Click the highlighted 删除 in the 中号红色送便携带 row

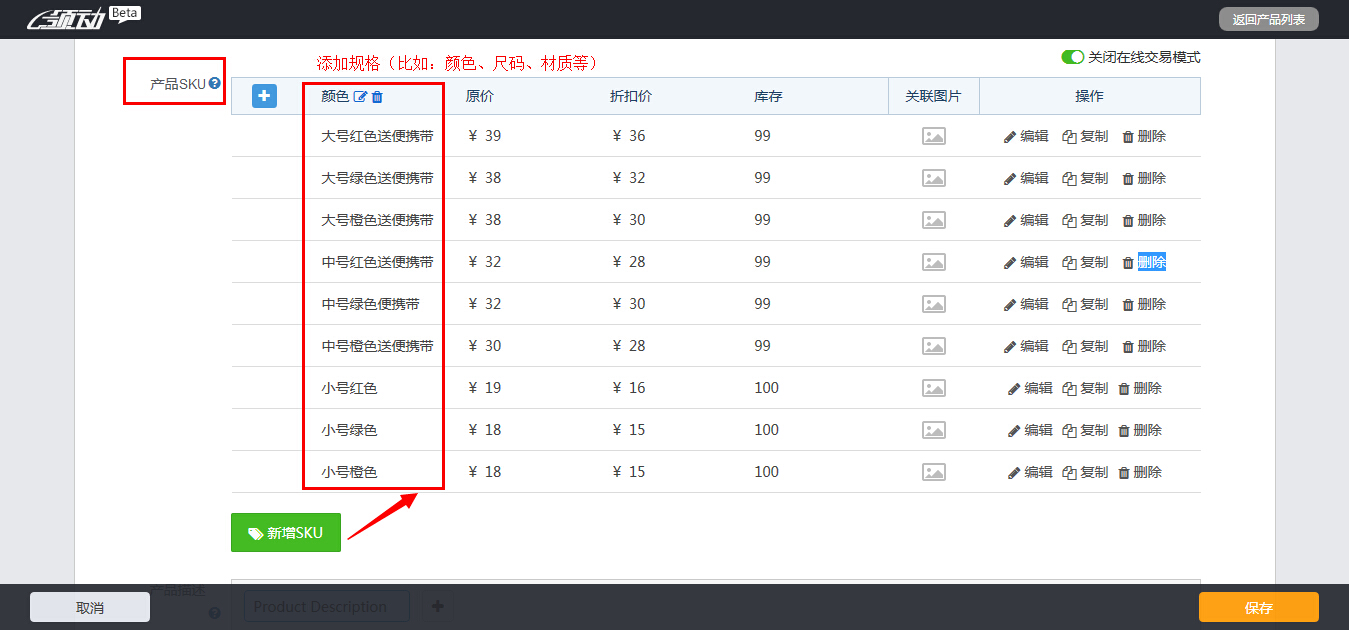1150,261
